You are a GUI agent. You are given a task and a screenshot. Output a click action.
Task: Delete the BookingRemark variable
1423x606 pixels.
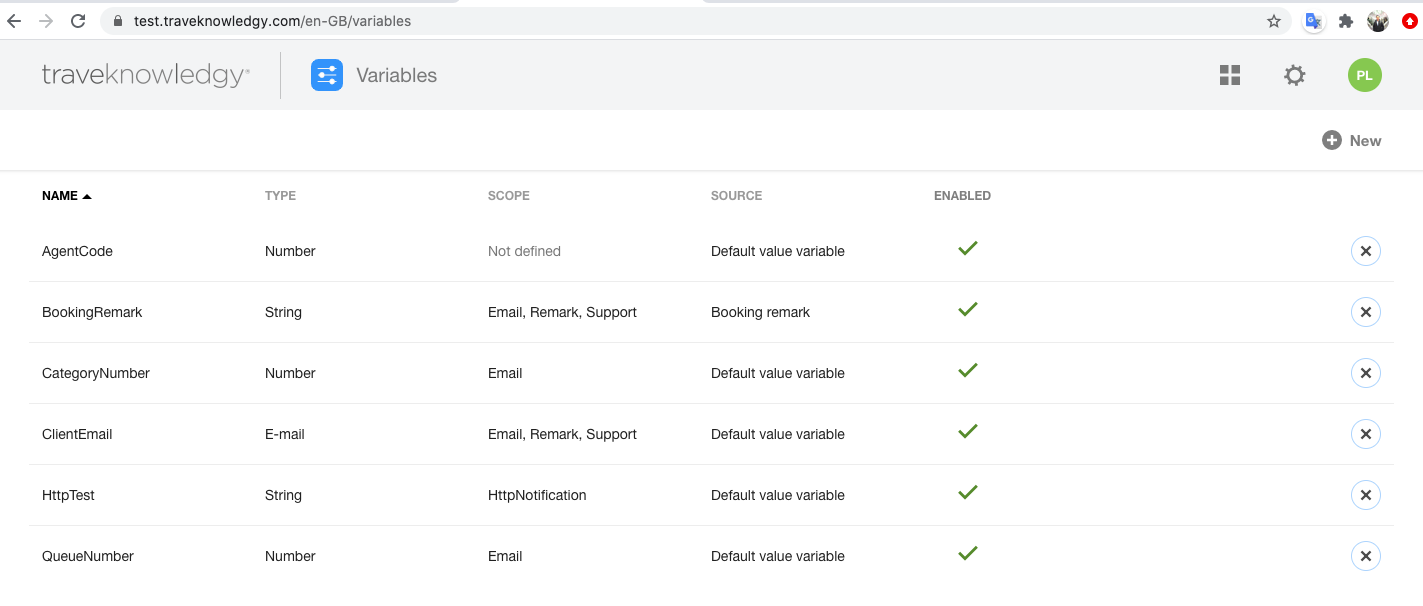pyautogui.click(x=1365, y=312)
